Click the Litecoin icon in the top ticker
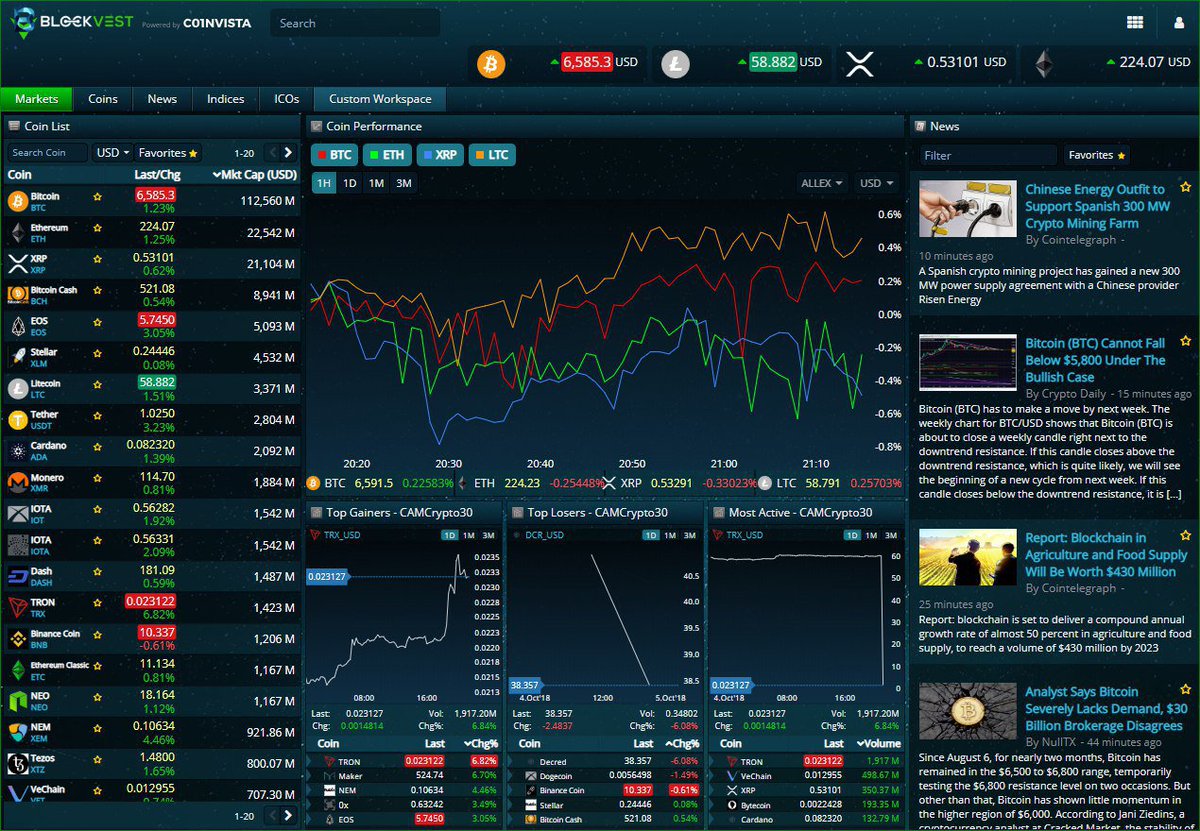Screen dimensions: 1200x831 pyautogui.click(x=675, y=64)
